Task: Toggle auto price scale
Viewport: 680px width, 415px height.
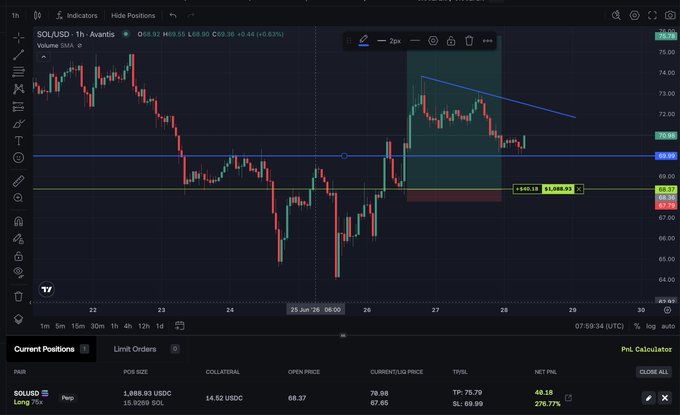Action: pyautogui.click(x=668, y=326)
